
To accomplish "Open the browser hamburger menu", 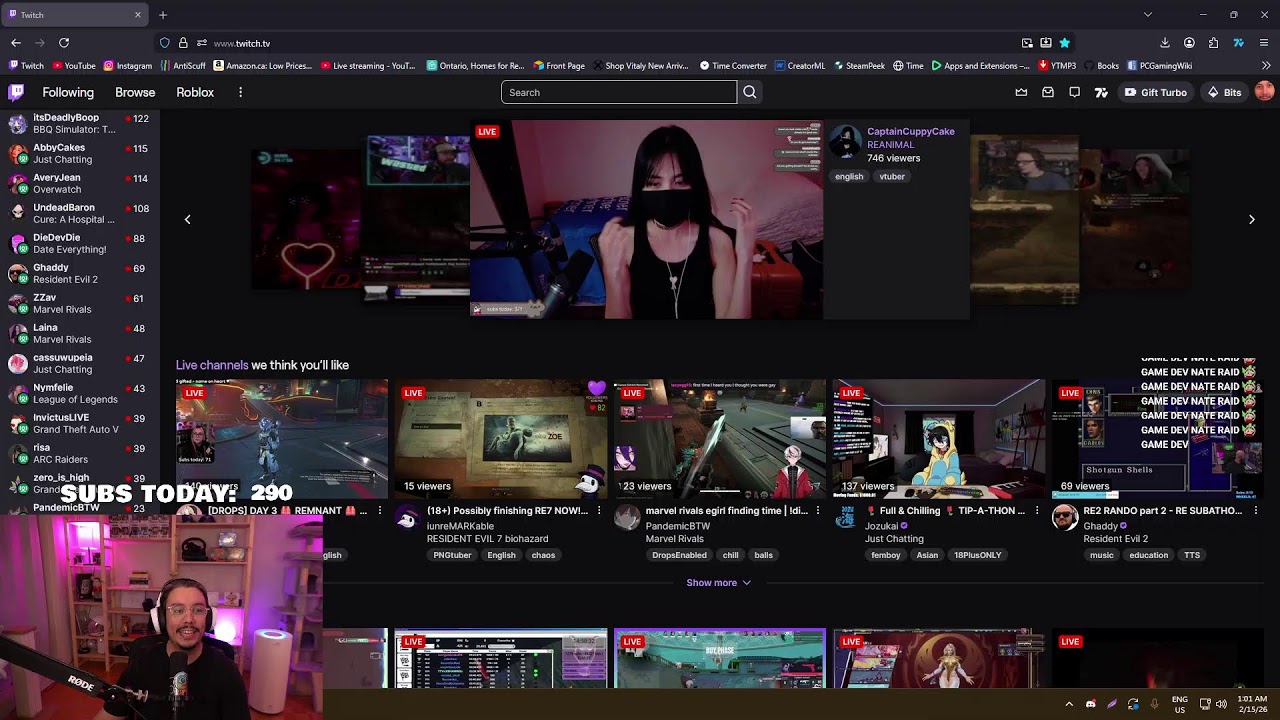I will coord(1264,43).
